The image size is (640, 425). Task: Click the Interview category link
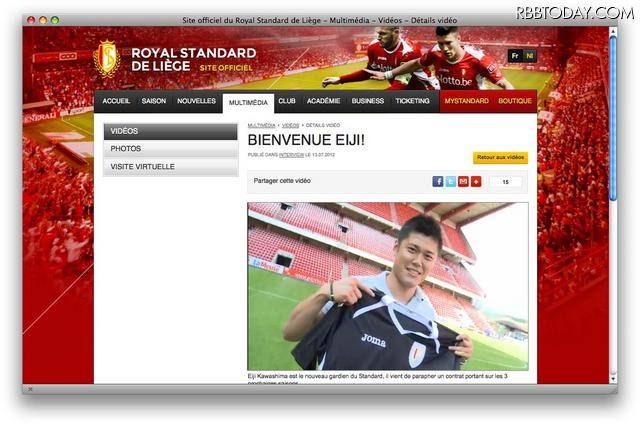tap(291, 157)
